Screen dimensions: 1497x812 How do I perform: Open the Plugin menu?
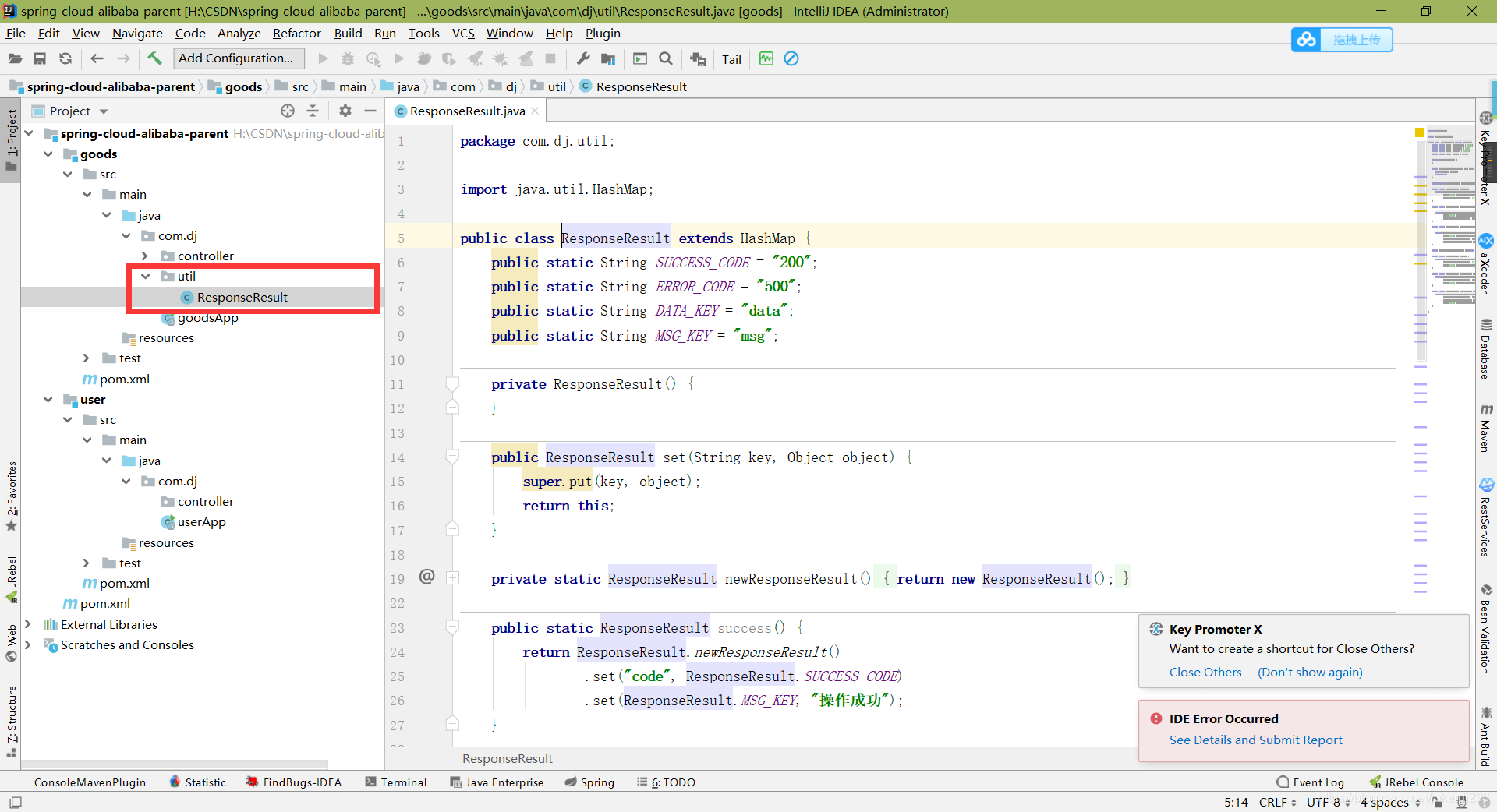[x=603, y=33]
